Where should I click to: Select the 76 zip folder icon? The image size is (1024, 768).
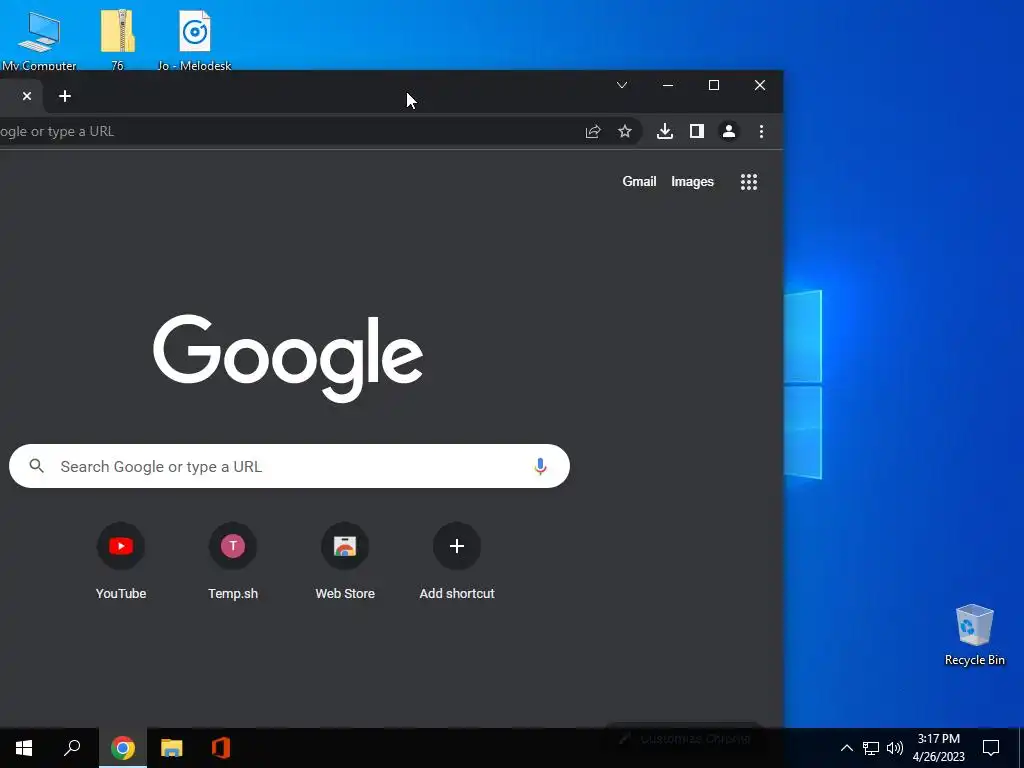click(x=118, y=39)
